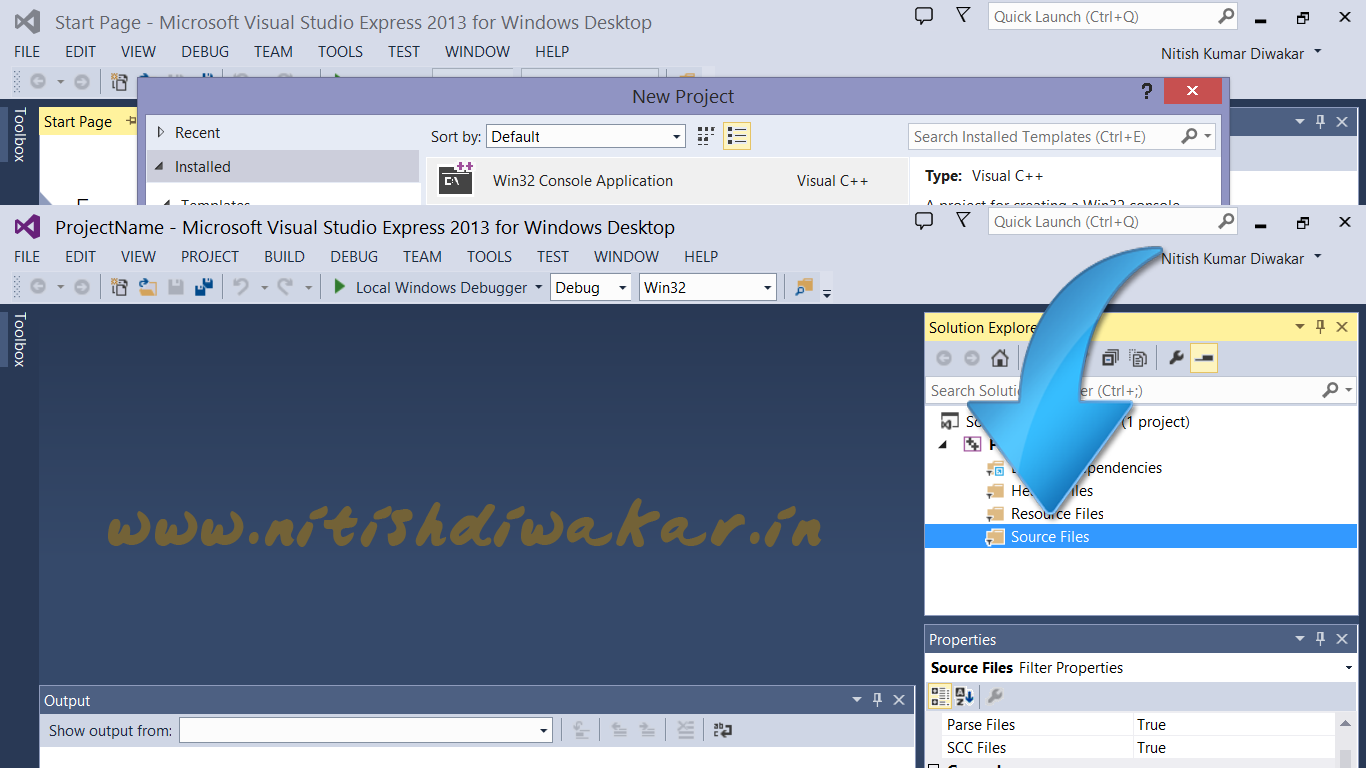The image size is (1366, 768).
Task: Click Collapse All icon in Solution Explorer
Action: 1110,358
